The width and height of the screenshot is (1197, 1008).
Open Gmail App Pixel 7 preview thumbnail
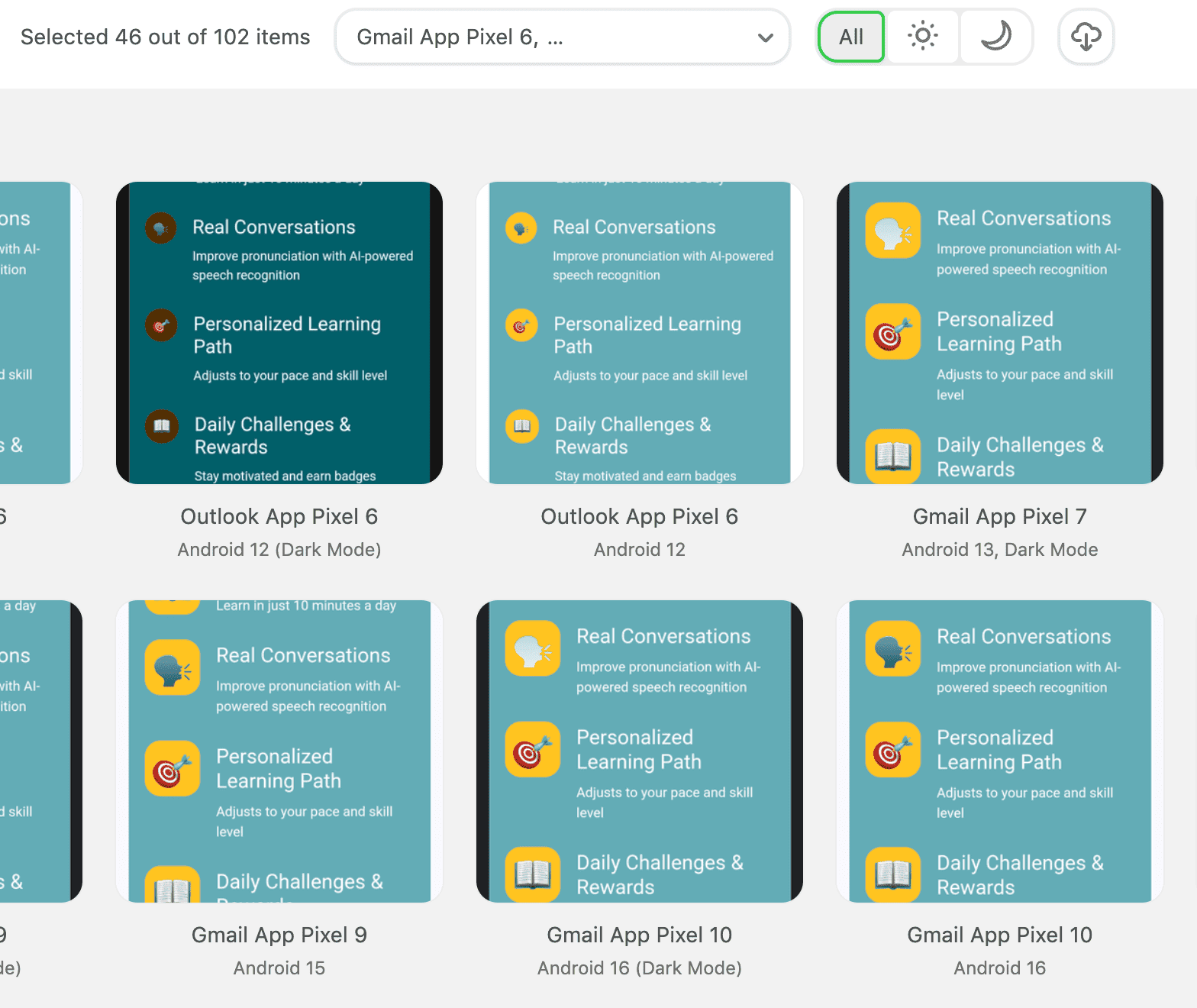(1000, 333)
